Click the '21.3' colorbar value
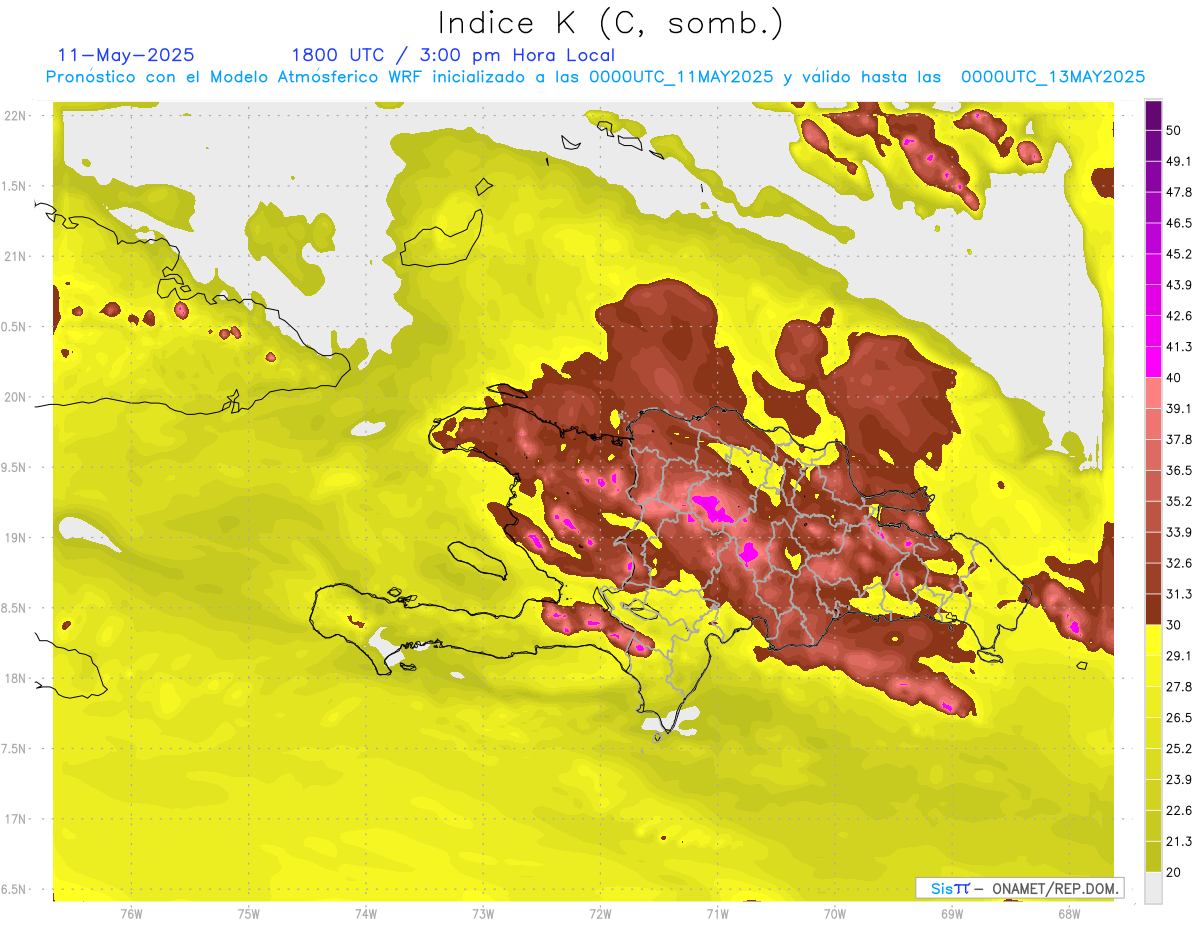 click(x=1179, y=842)
